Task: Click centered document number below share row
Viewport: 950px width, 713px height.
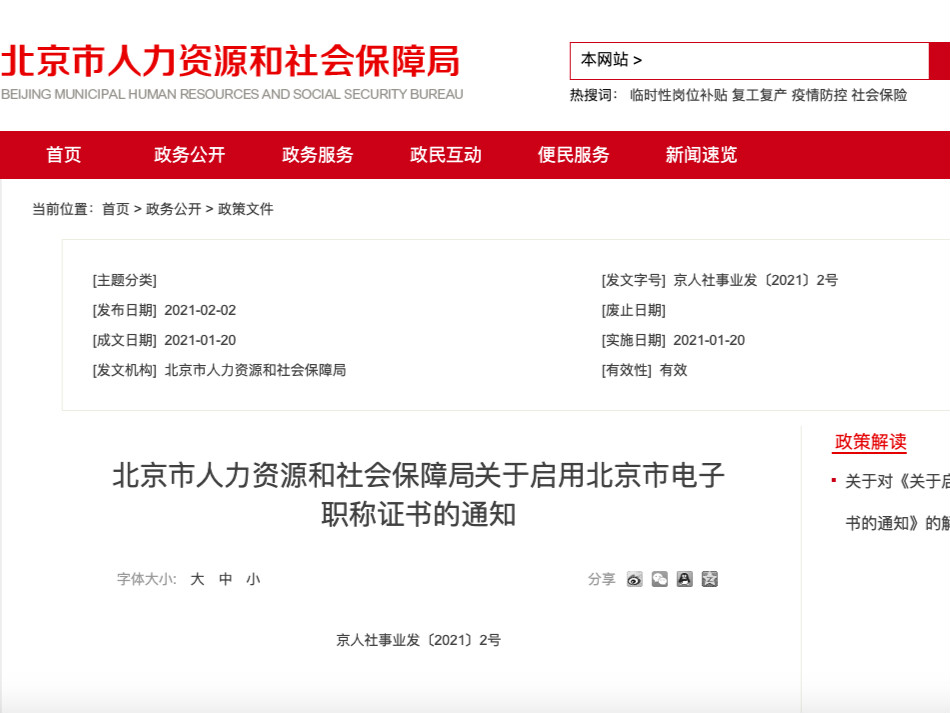Action: [419, 640]
